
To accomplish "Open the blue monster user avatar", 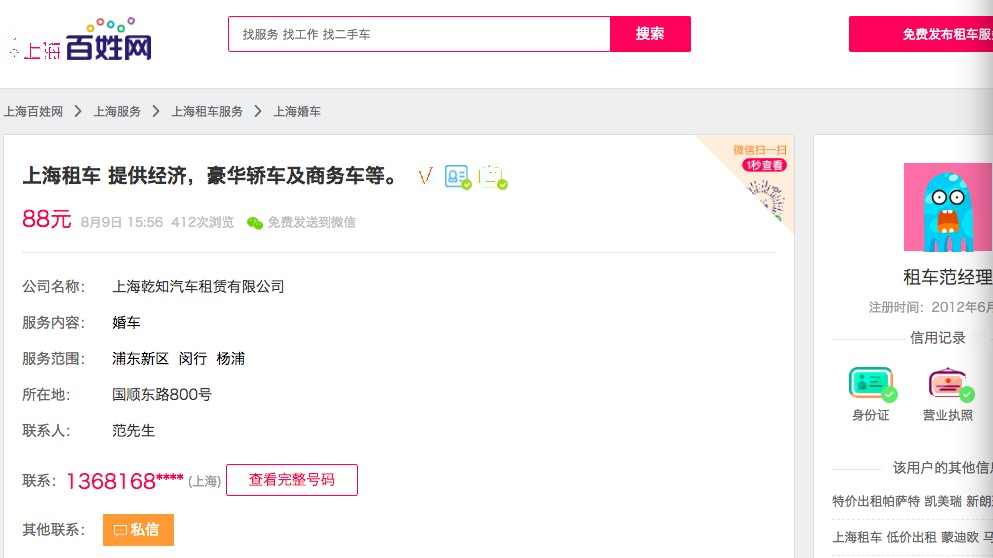I will pyautogui.click(x=947, y=207).
